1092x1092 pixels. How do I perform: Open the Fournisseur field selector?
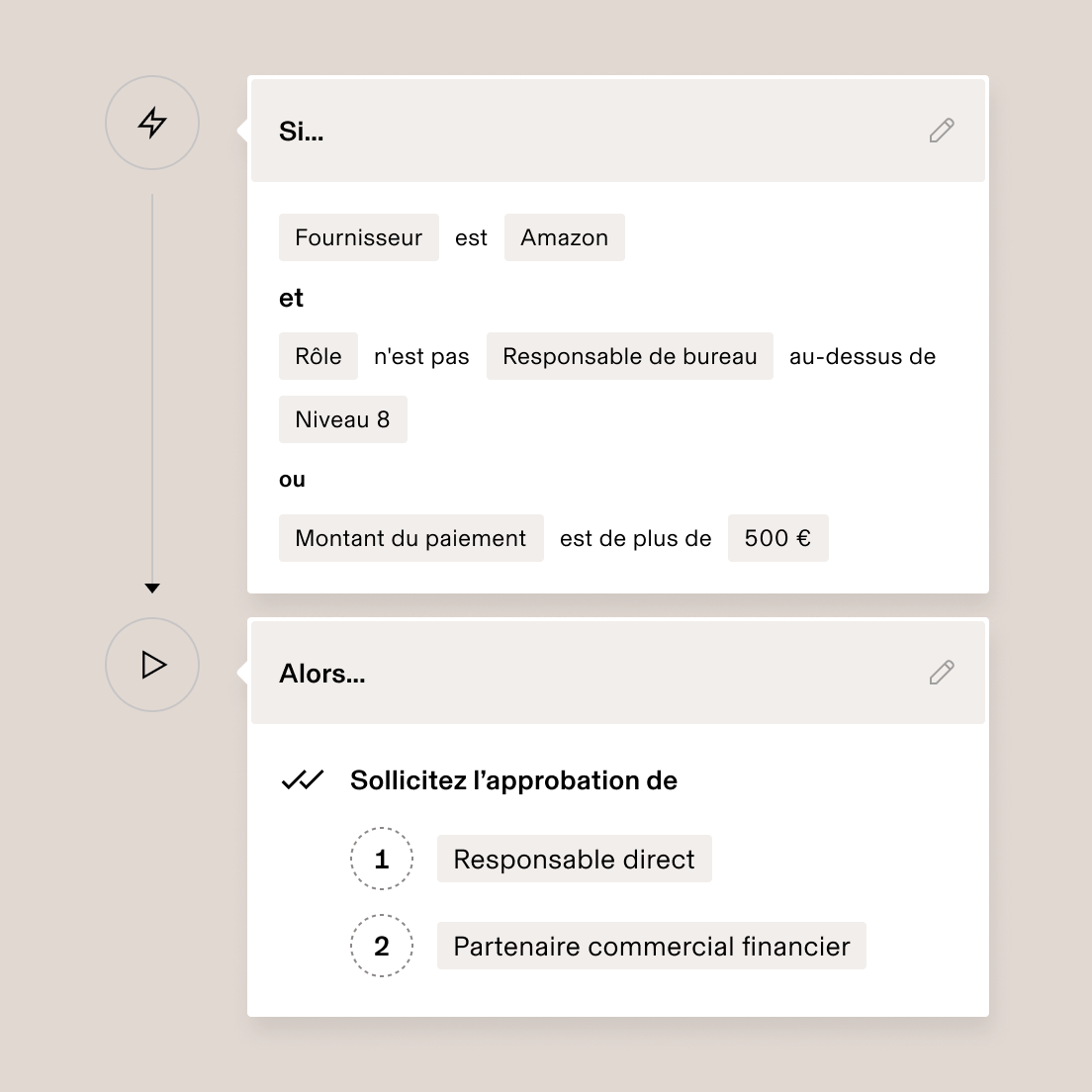click(x=358, y=237)
